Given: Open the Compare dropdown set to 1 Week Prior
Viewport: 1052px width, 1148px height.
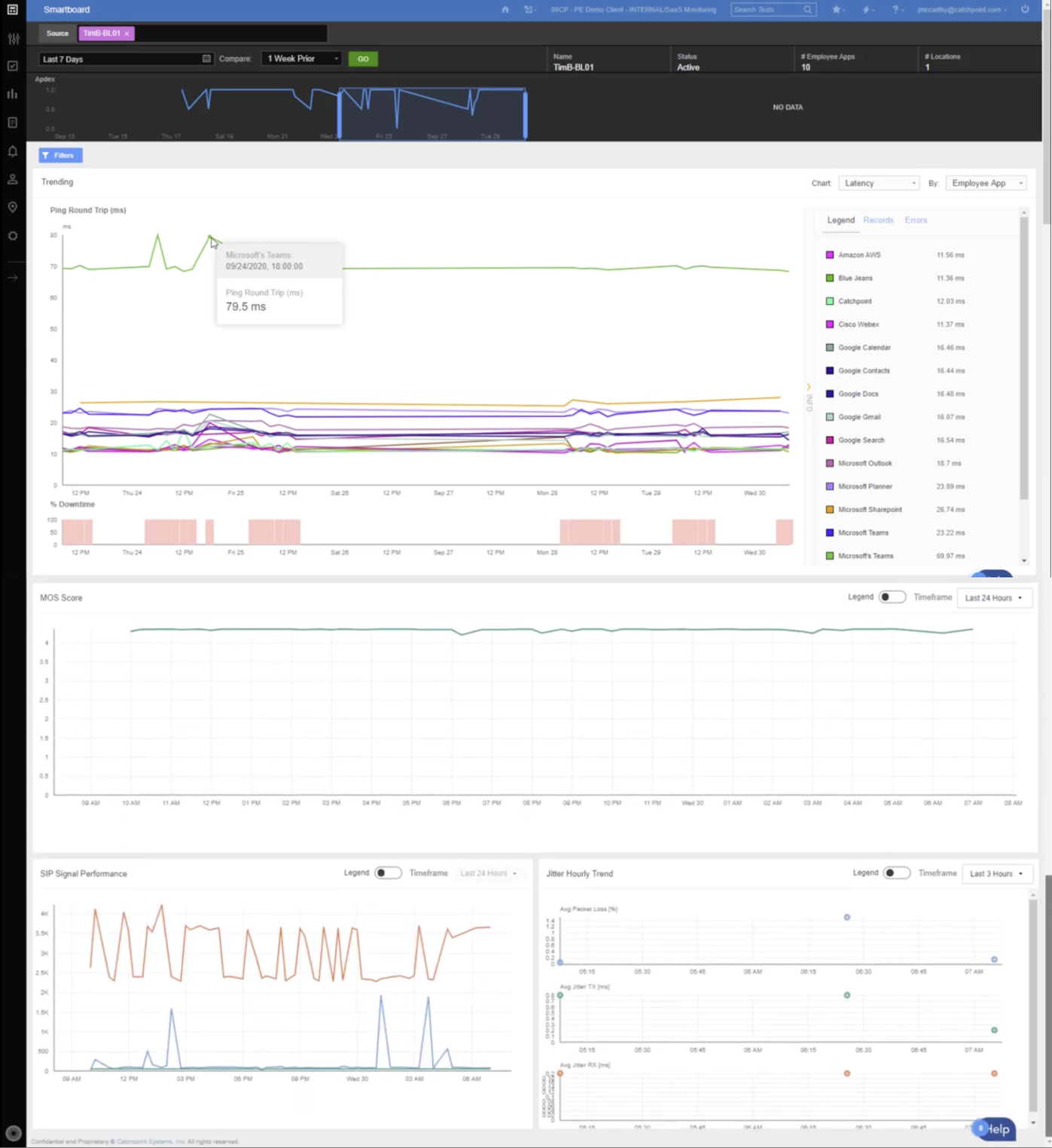Looking at the screenshot, I should coord(300,58).
